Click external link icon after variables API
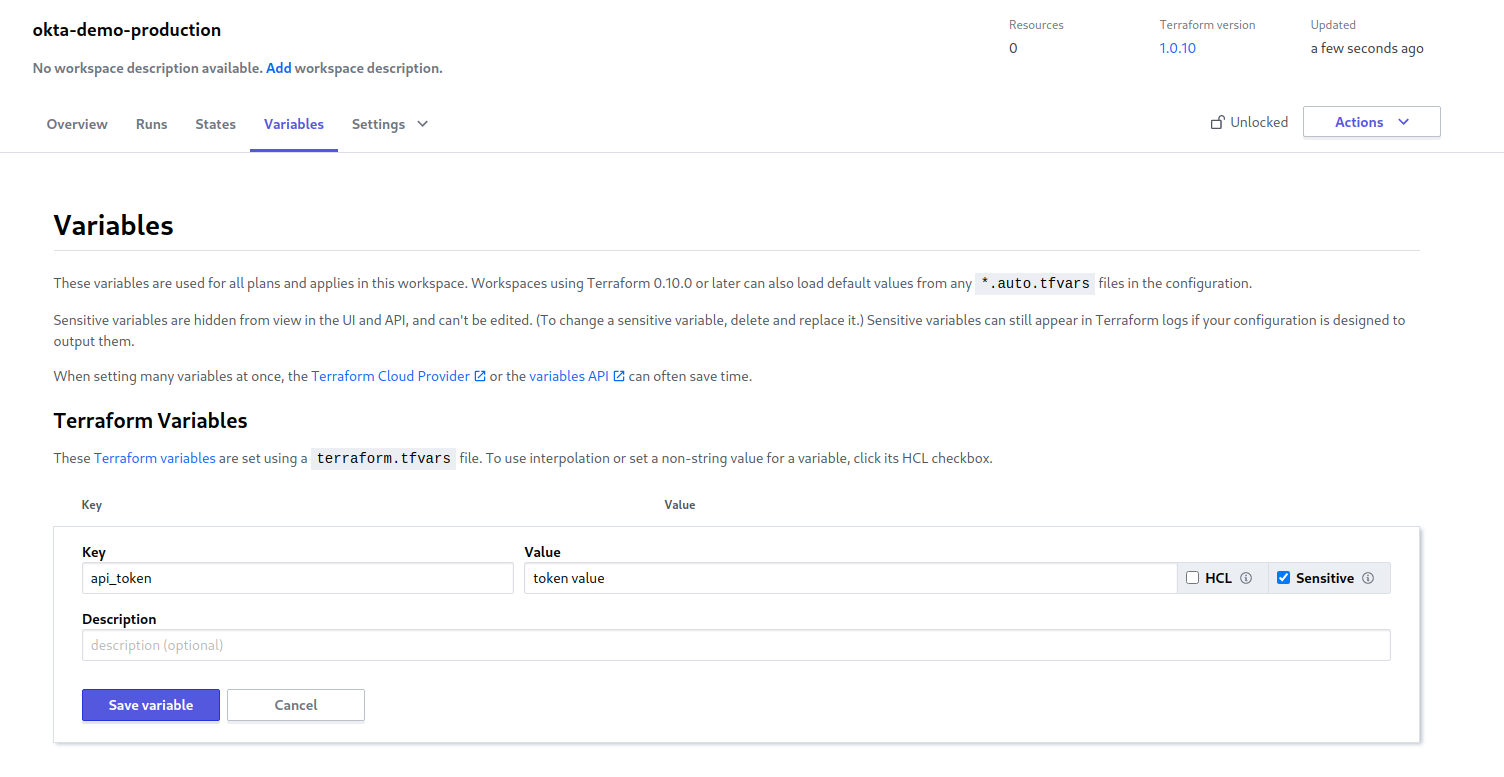The image size is (1504, 777). pos(619,377)
